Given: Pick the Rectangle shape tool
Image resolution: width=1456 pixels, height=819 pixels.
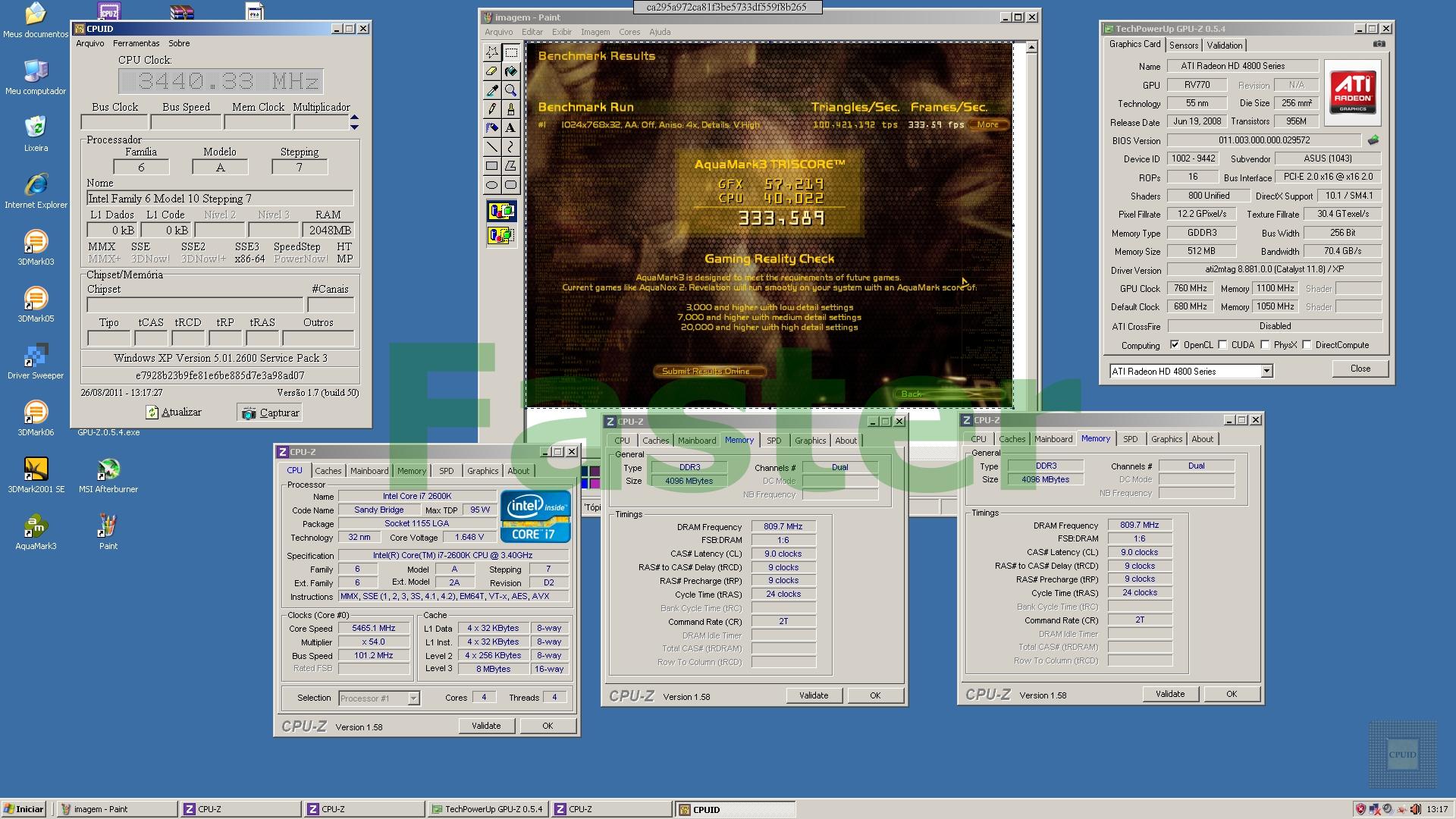Looking at the screenshot, I should coord(492,166).
